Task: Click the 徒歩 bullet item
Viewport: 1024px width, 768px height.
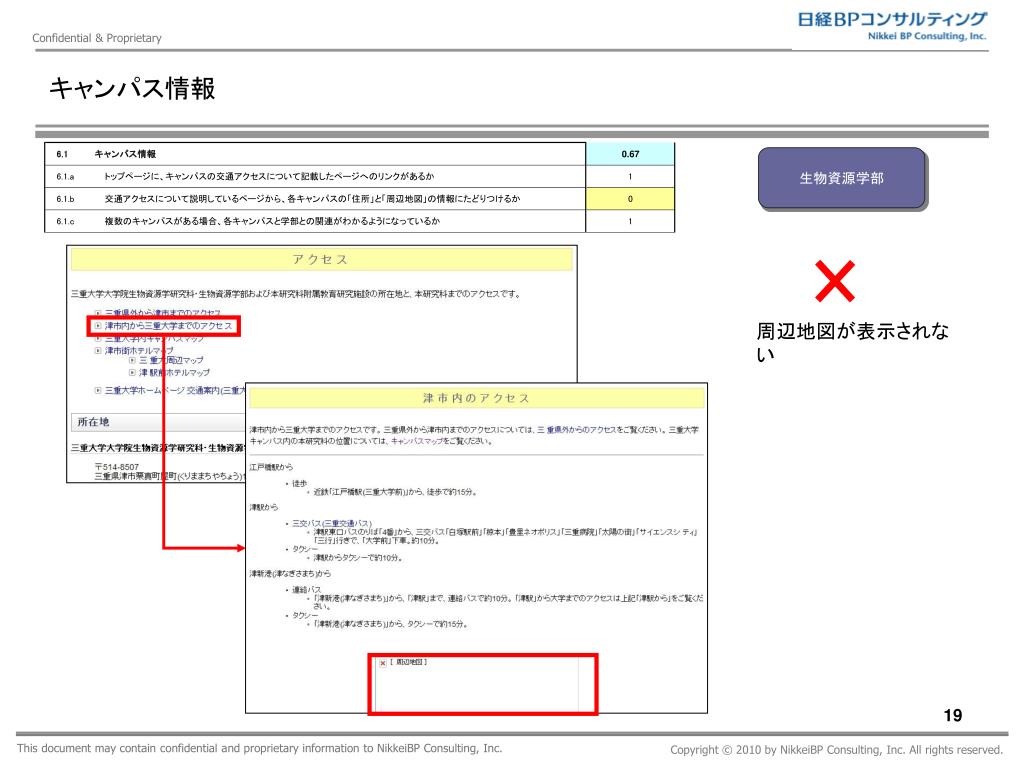Action: [299, 484]
